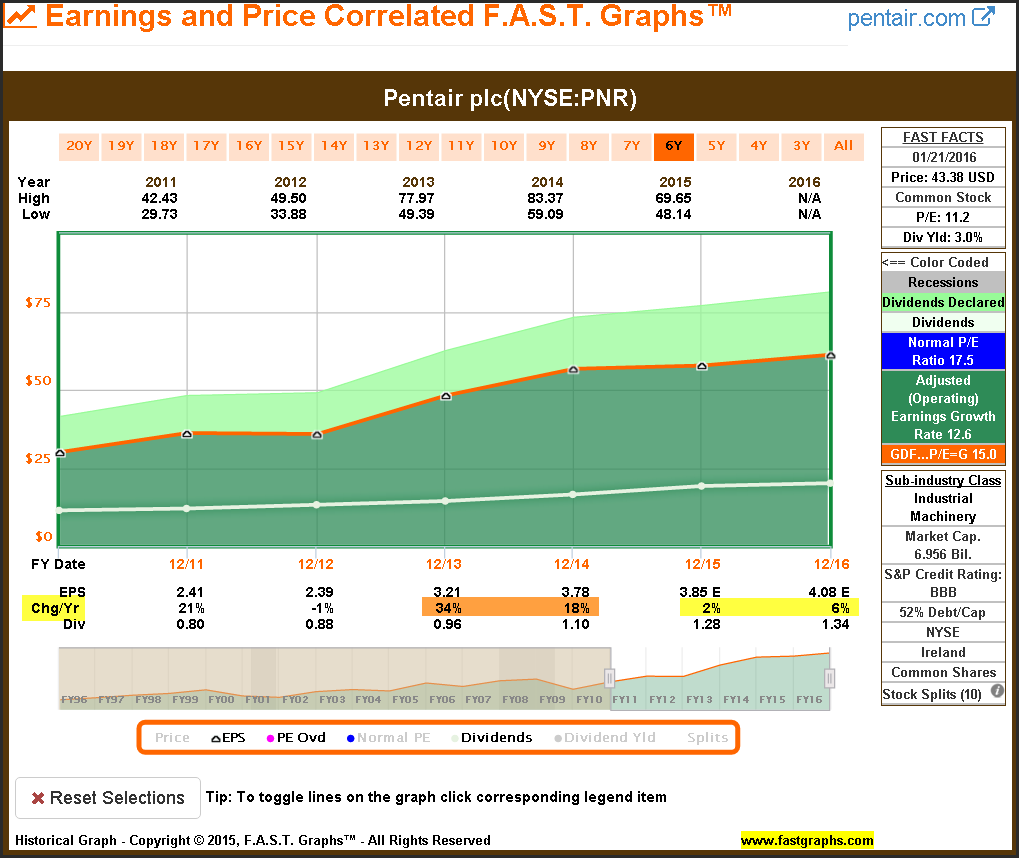
Task: Click the left handle of the timeline range slider
Action: (x=609, y=679)
